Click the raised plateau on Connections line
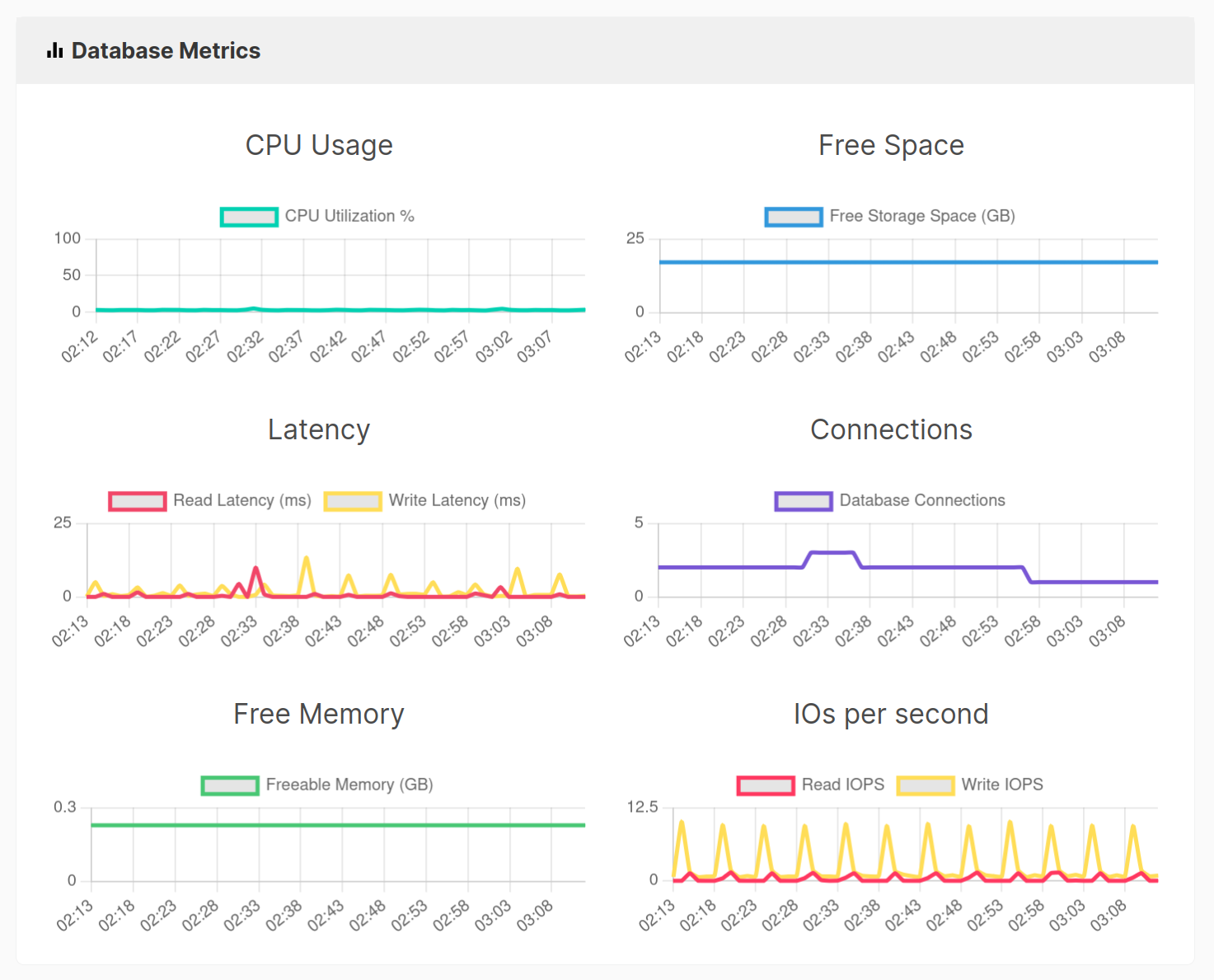The height and width of the screenshot is (980, 1214). tap(832, 552)
